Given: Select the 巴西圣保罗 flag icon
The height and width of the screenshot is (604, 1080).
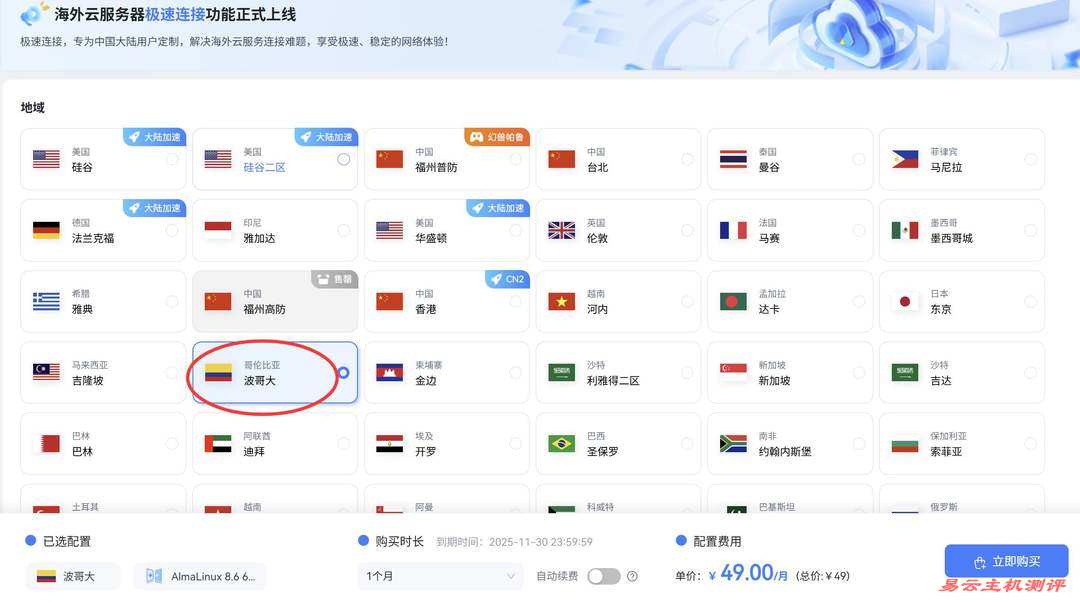Looking at the screenshot, I should [x=561, y=442].
